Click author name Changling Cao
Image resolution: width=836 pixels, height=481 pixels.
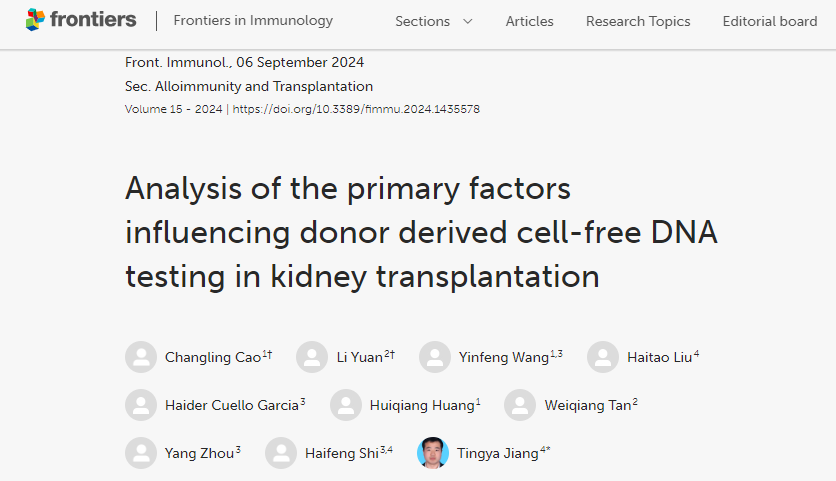(212, 357)
